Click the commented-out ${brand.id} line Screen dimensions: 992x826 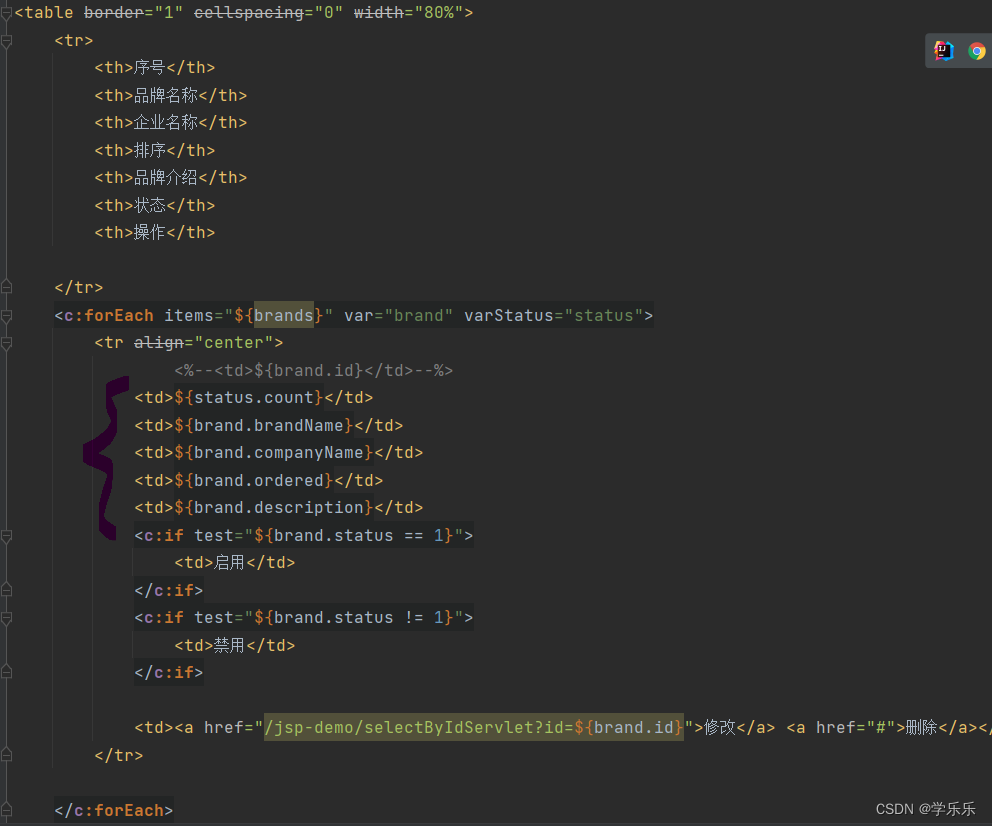coord(313,370)
